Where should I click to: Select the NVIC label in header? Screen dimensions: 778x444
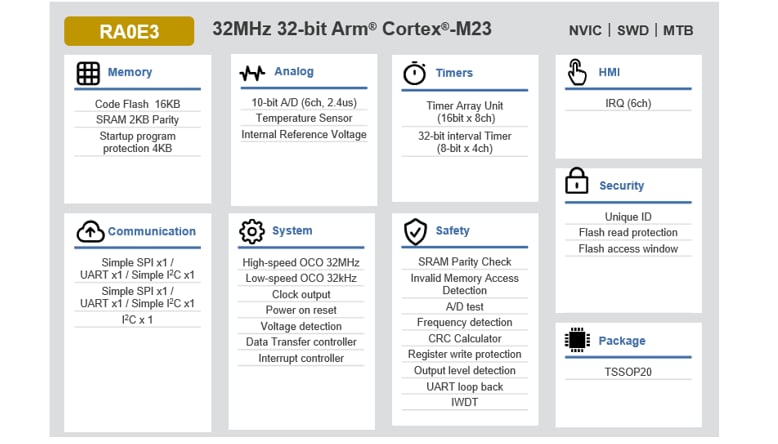(x=585, y=31)
